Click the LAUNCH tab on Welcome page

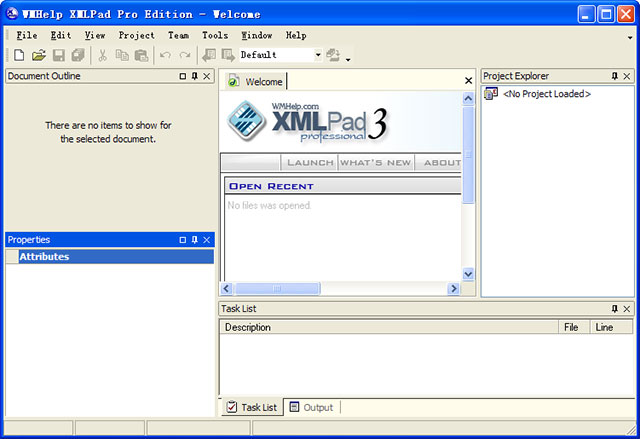310,163
